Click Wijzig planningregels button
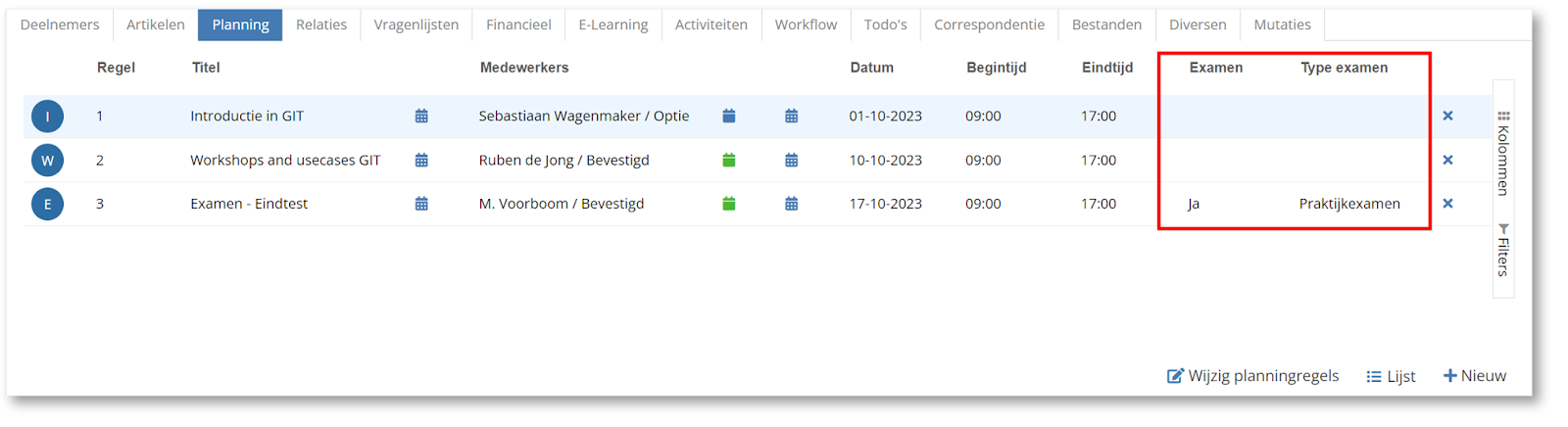Image resolution: width=1568 pixels, height=427 pixels. click(x=1252, y=376)
